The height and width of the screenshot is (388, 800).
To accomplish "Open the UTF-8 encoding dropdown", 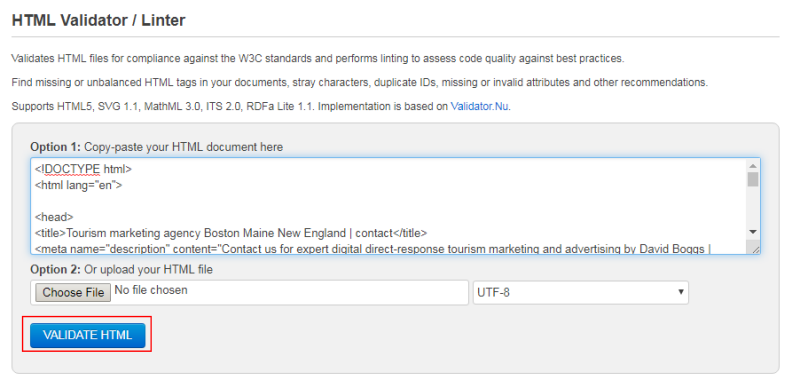I will (x=581, y=293).
